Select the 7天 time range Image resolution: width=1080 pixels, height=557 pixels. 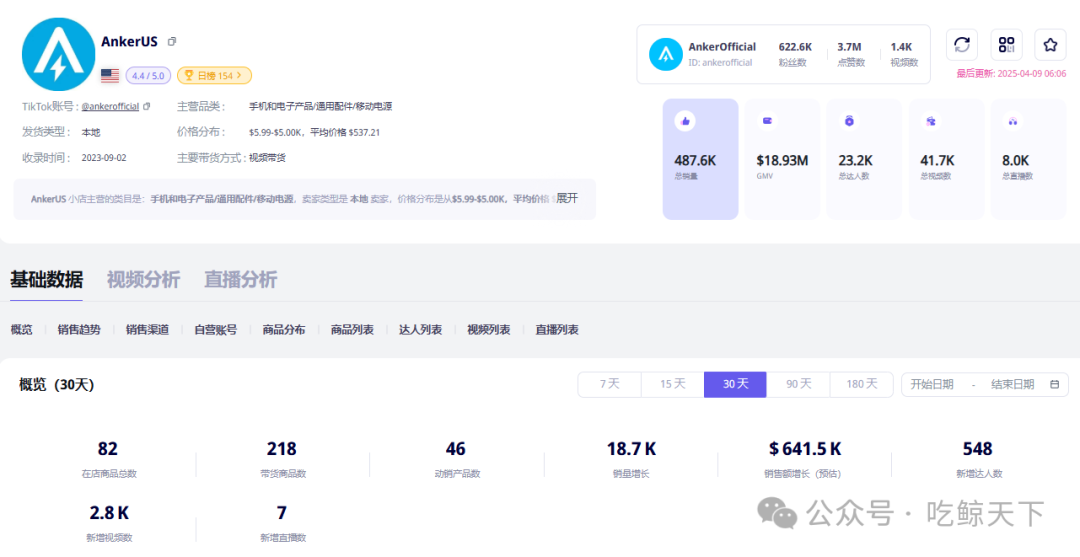click(610, 384)
